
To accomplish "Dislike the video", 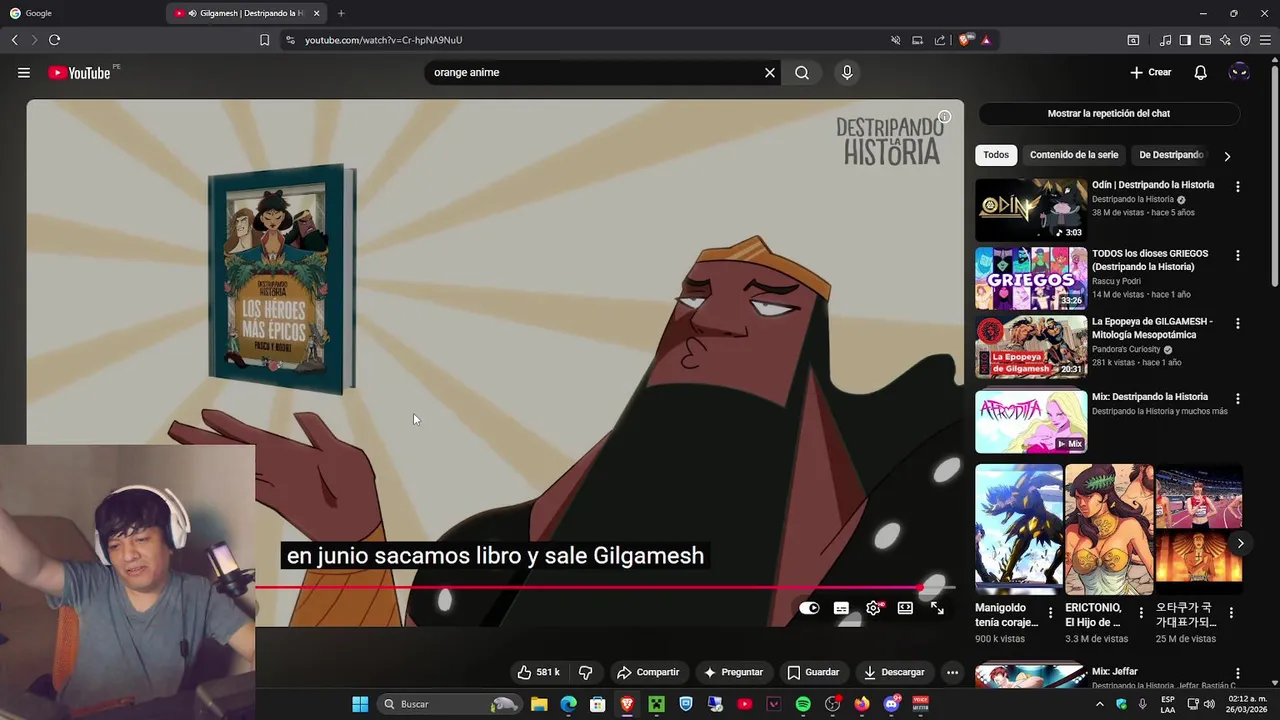I will [586, 672].
